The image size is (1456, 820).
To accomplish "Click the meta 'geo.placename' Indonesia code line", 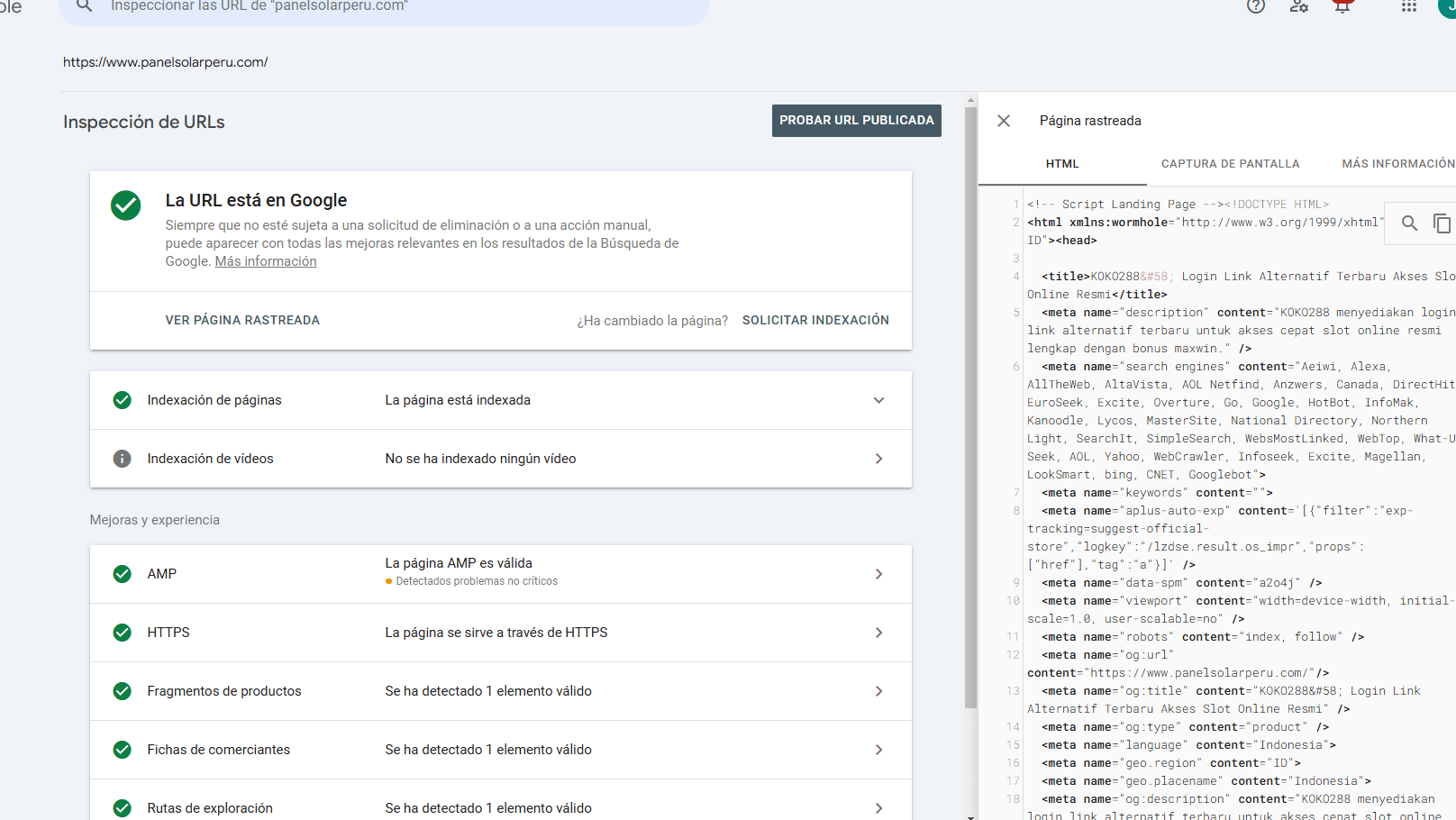I will pyautogui.click(x=1206, y=781).
